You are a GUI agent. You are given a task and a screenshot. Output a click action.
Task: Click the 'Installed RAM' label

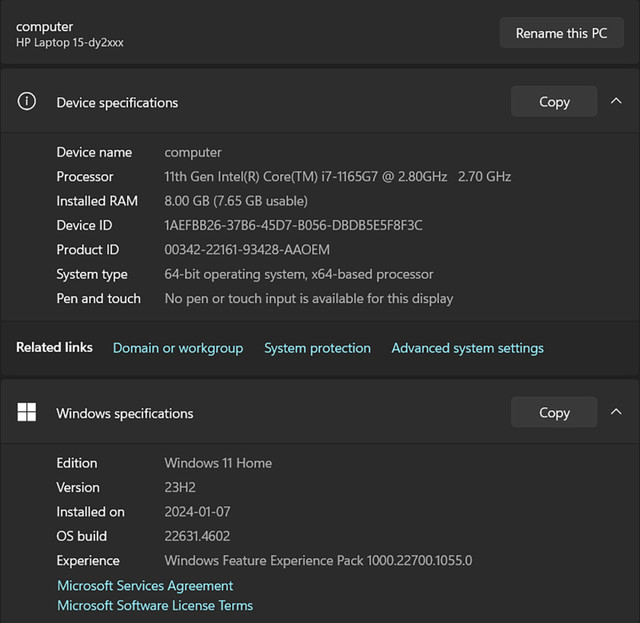click(97, 201)
